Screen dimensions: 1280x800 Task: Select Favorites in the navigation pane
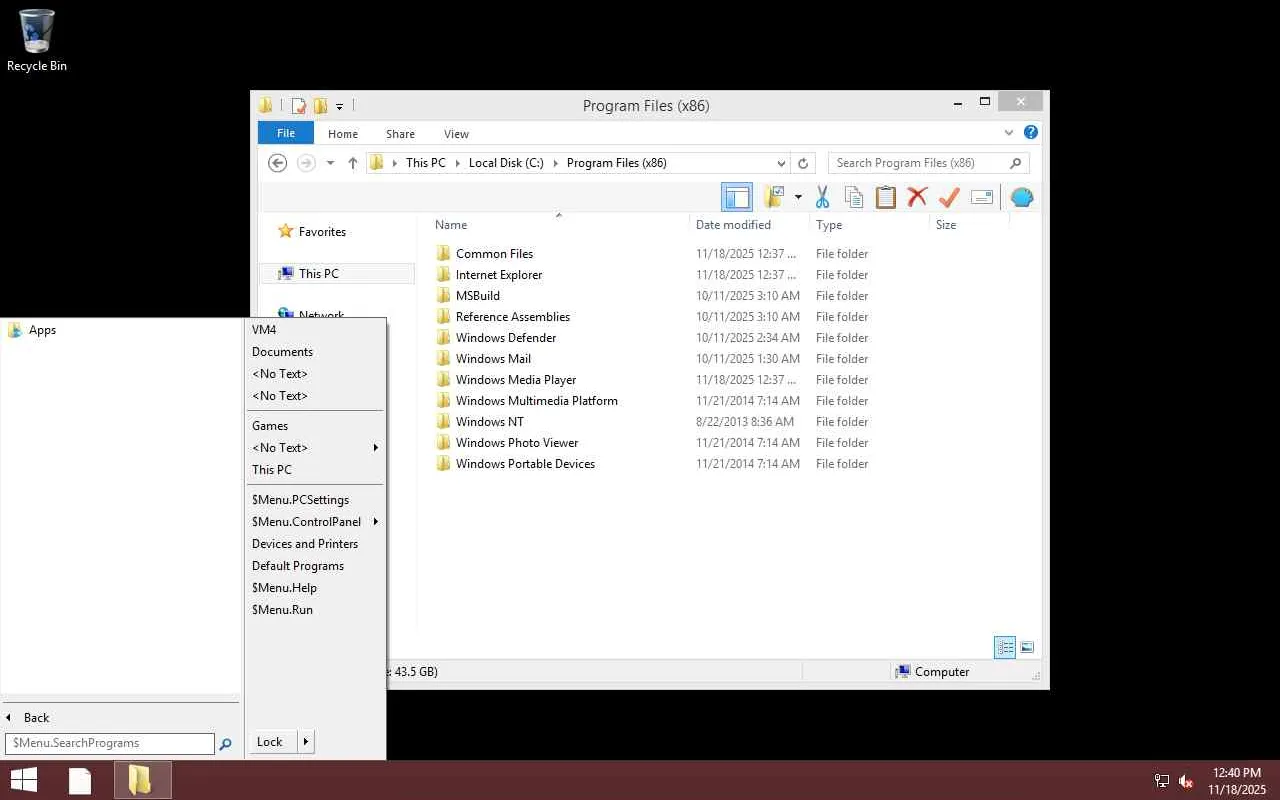click(x=322, y=232)
